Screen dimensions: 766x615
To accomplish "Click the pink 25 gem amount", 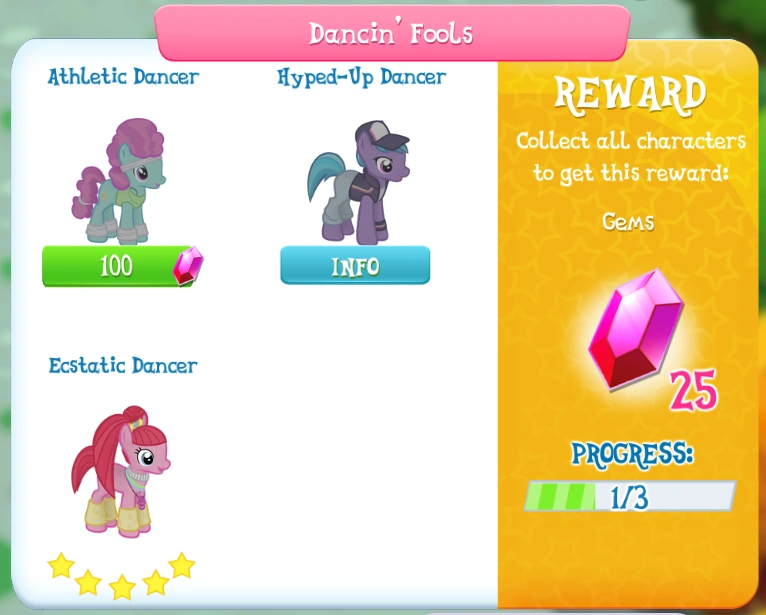I will pyautogui.click(x=694, y=390).
